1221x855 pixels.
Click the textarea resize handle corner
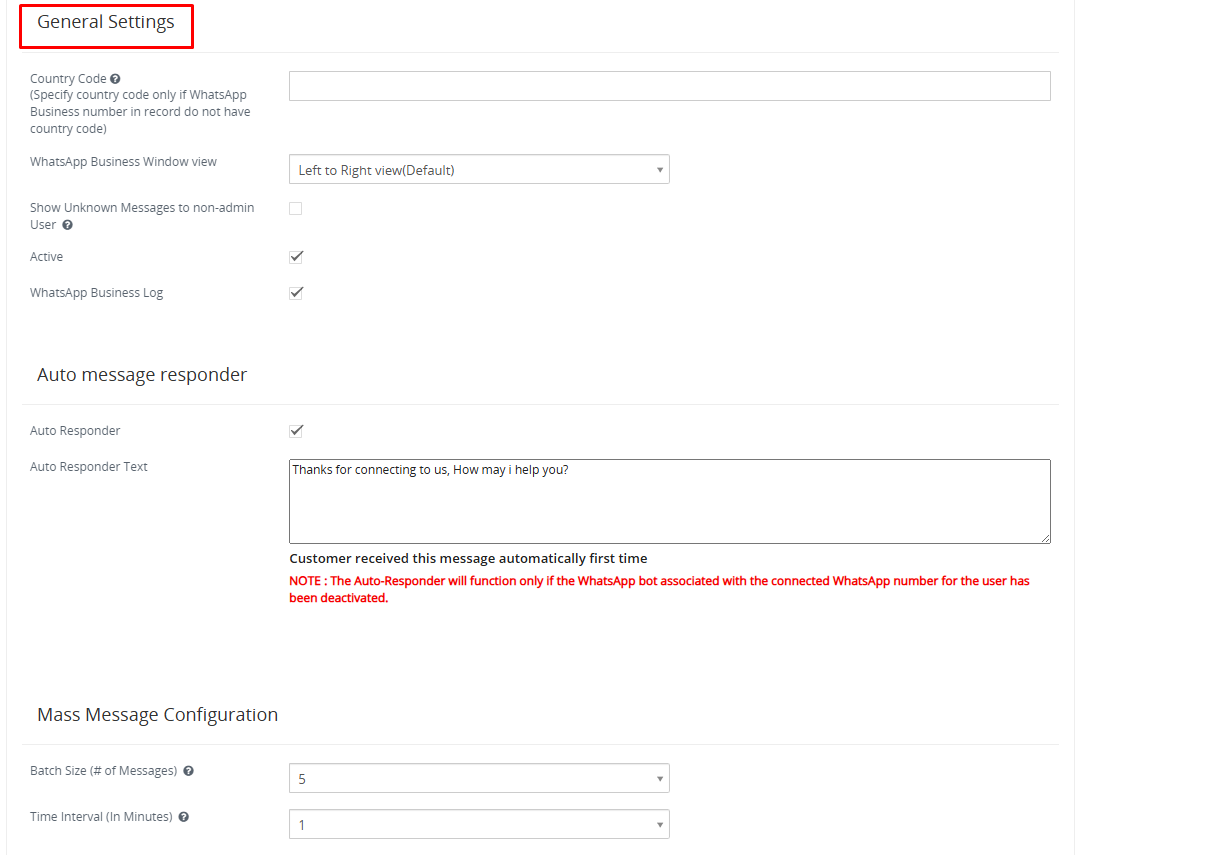(1045, 538)
